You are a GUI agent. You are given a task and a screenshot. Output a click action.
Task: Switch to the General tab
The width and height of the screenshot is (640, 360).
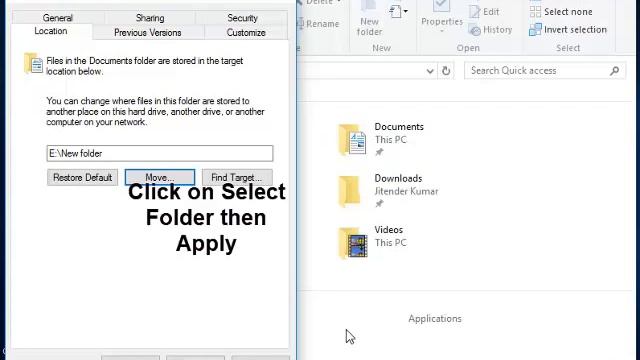pyautogui.click(x=58, y=18)
